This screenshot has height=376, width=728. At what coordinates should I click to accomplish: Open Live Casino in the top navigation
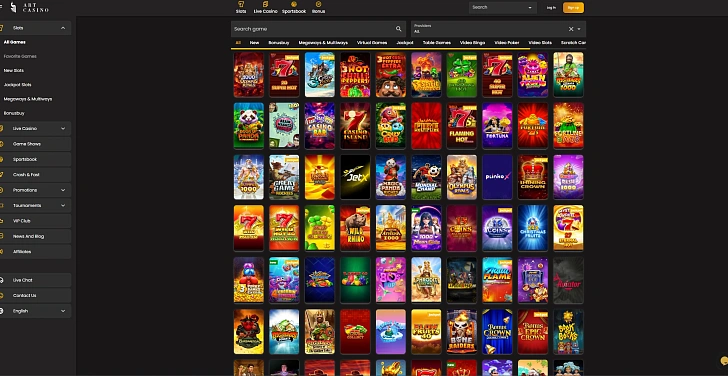[x=266, y=7]
